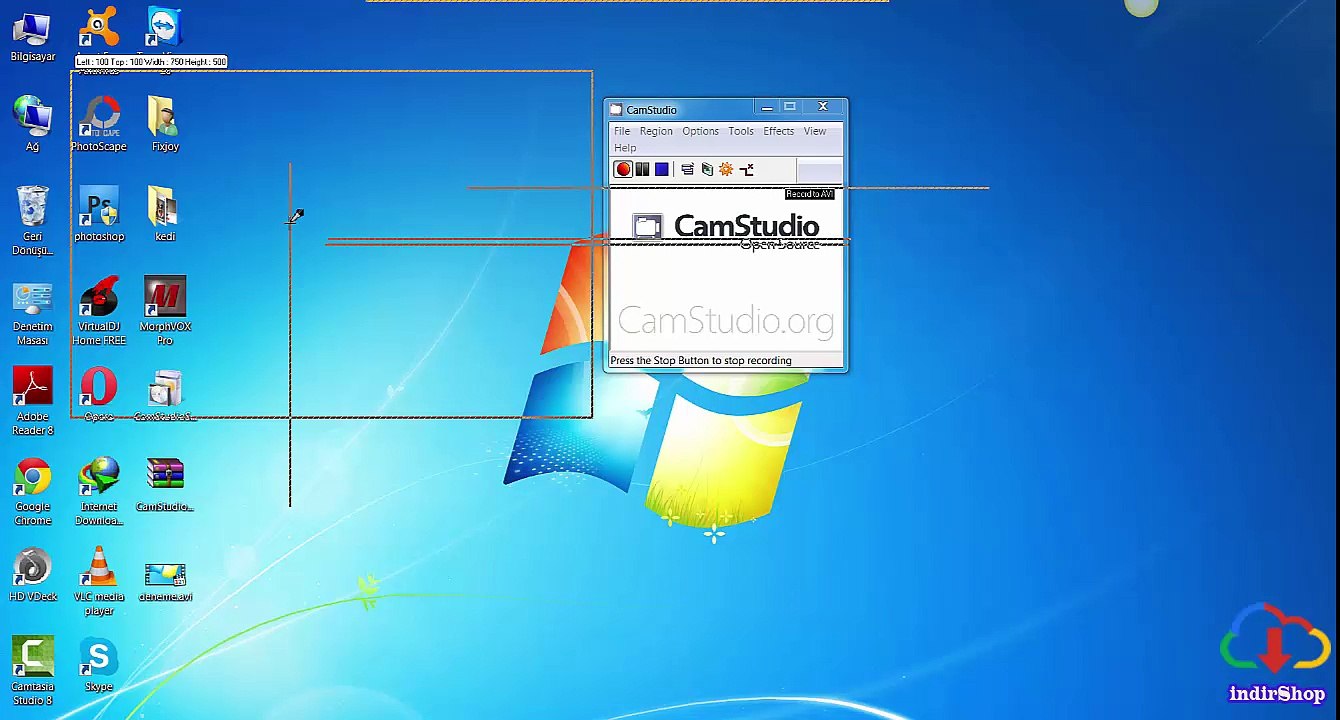The image size is (1340, 720).
Task: Select the Adobe Reader 8 icon
Action: (x=33, y=401)
